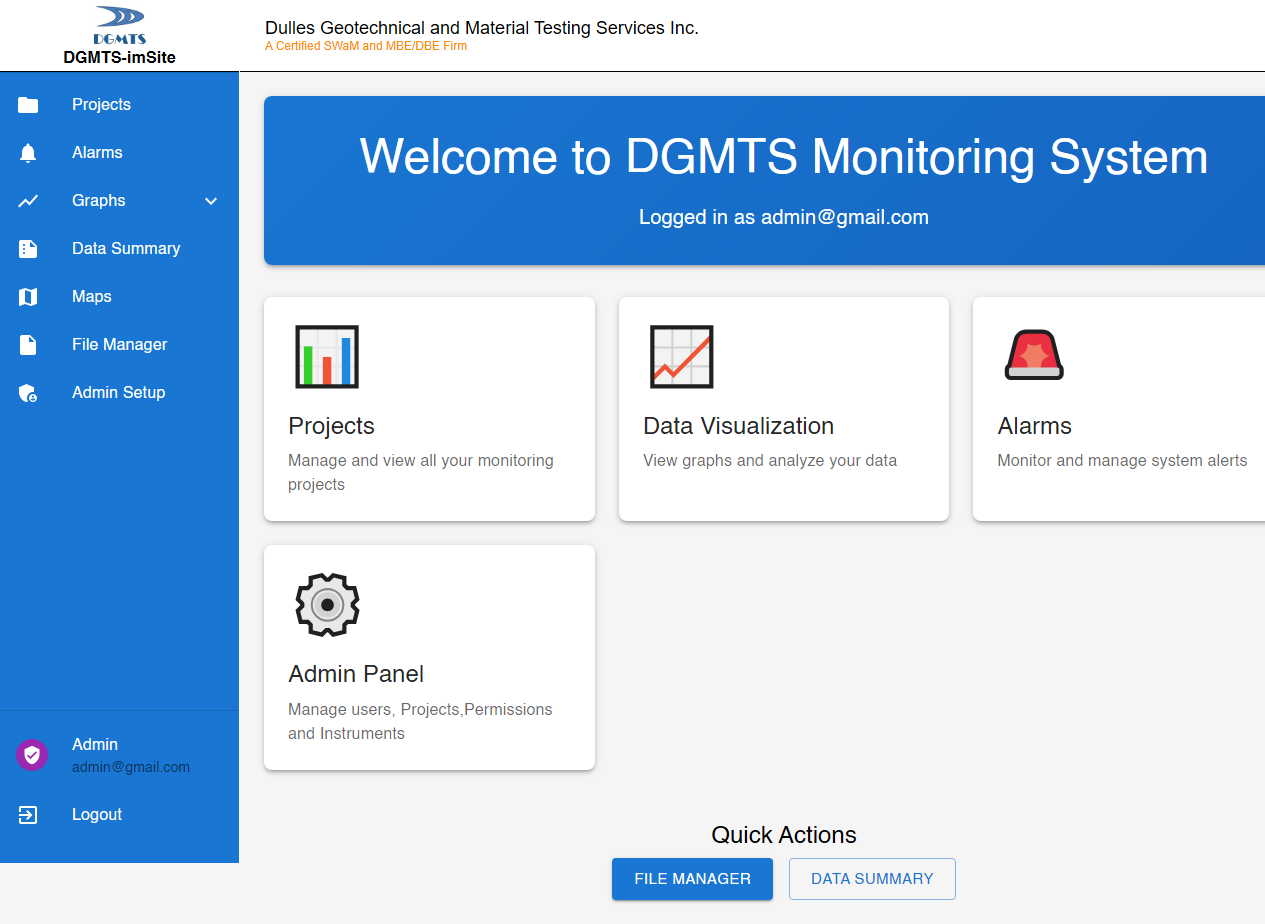Click the bell icon for Alarms
This screenshot has width=1265, height=924.
point(28,153)
